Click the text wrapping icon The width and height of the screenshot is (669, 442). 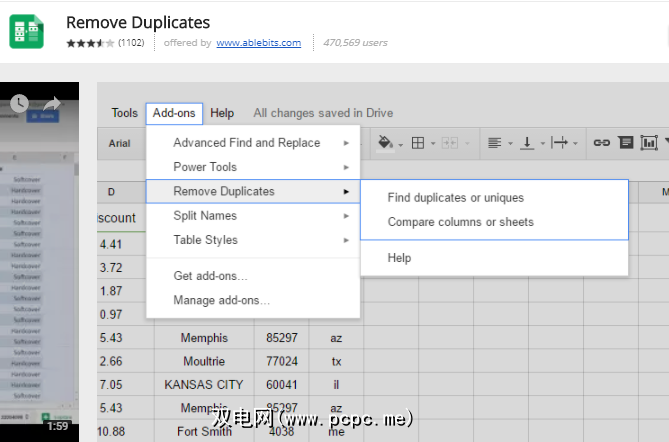(x=559, y=143)
